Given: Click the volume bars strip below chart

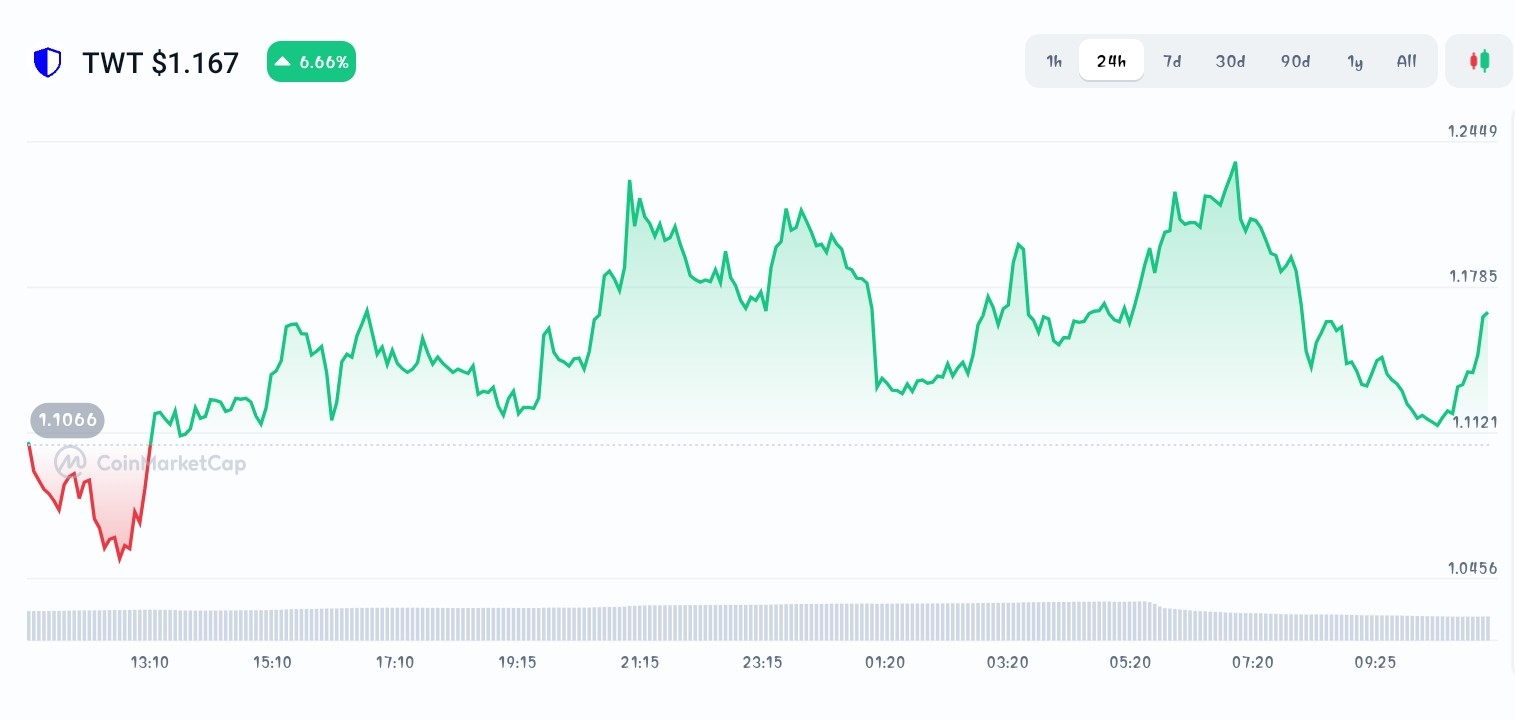Looking at the screenshot, I should (x=758, y=621).
